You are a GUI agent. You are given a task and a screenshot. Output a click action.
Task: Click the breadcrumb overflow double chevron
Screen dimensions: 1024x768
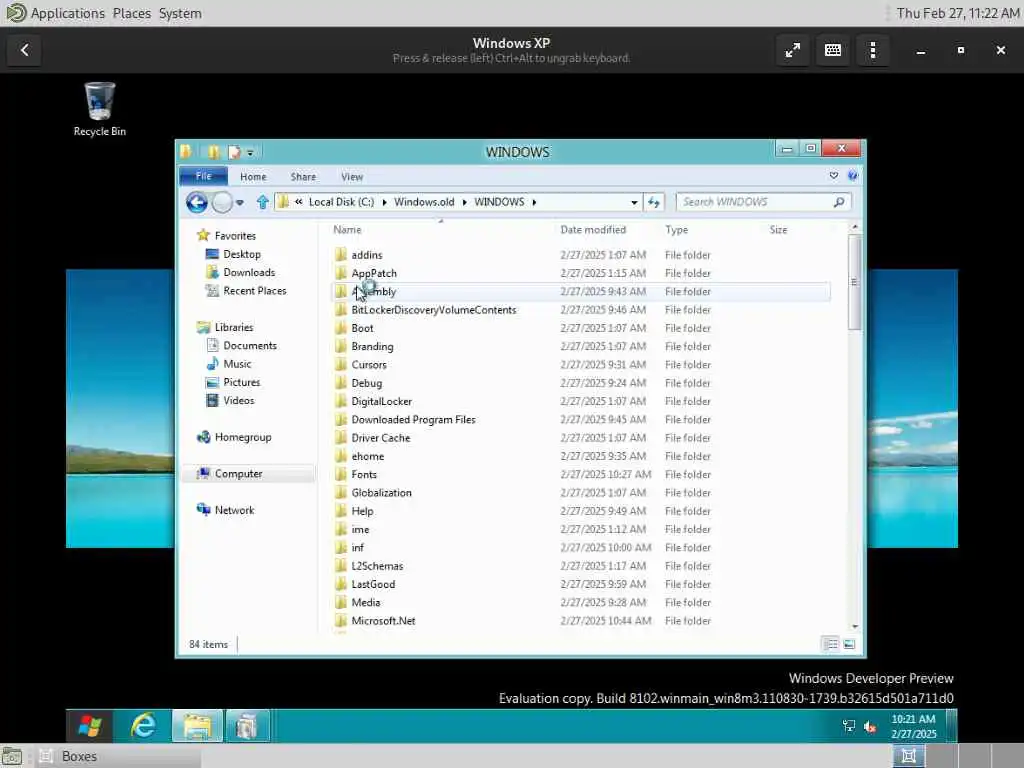[x=298, y=202]
